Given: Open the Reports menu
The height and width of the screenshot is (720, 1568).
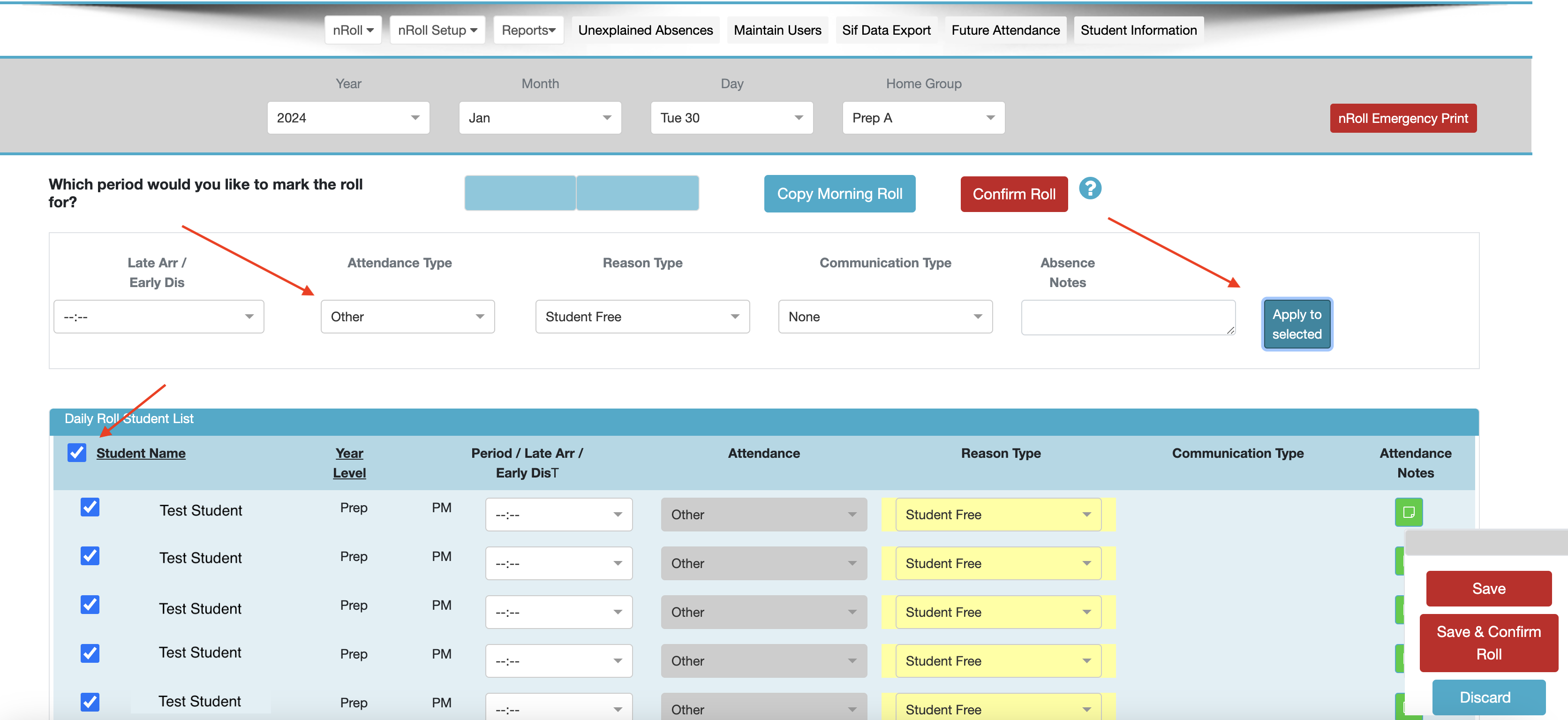Looking at the screenshot, I should coord(528,30).
